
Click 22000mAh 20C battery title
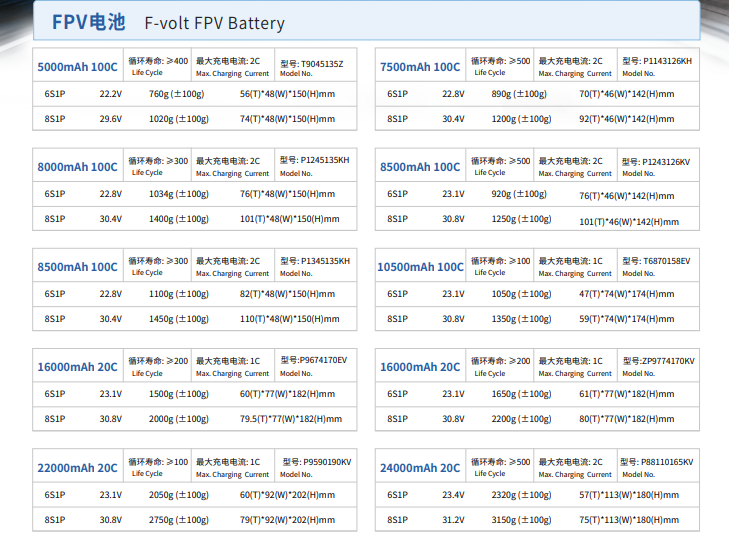[77, 468]
